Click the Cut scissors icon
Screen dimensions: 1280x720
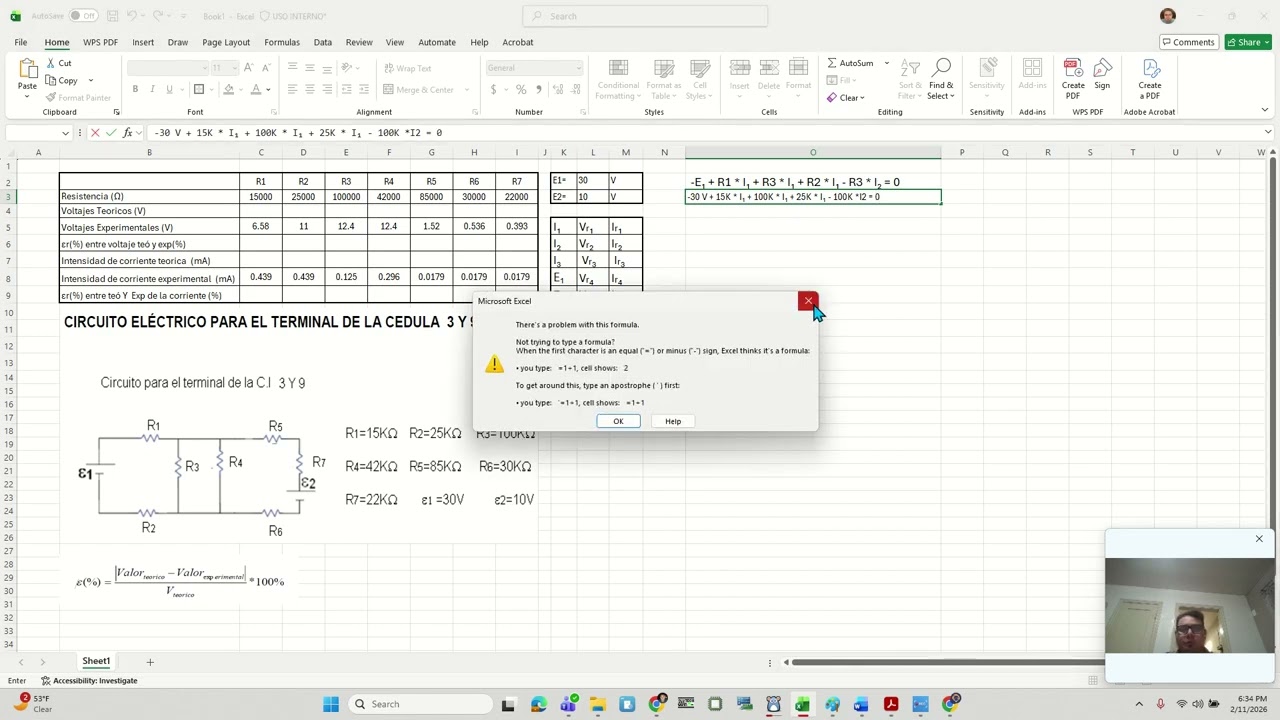pos(51,63)
